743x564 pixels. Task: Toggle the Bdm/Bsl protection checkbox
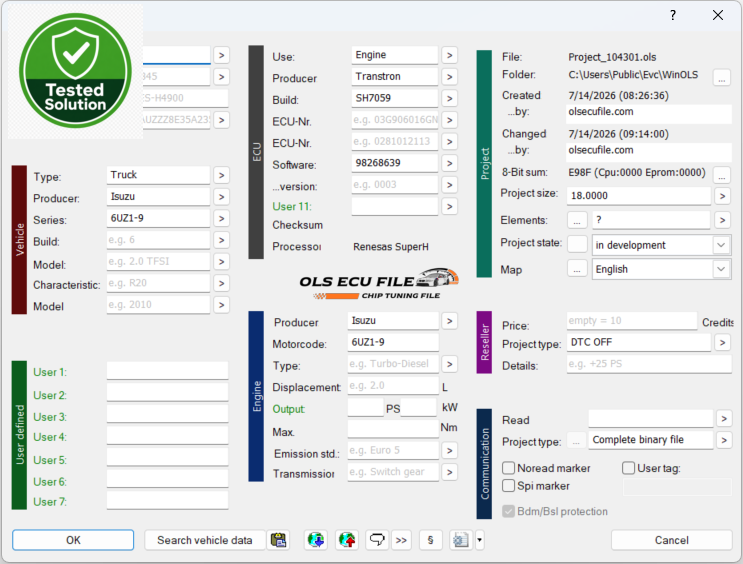[508, 511]
